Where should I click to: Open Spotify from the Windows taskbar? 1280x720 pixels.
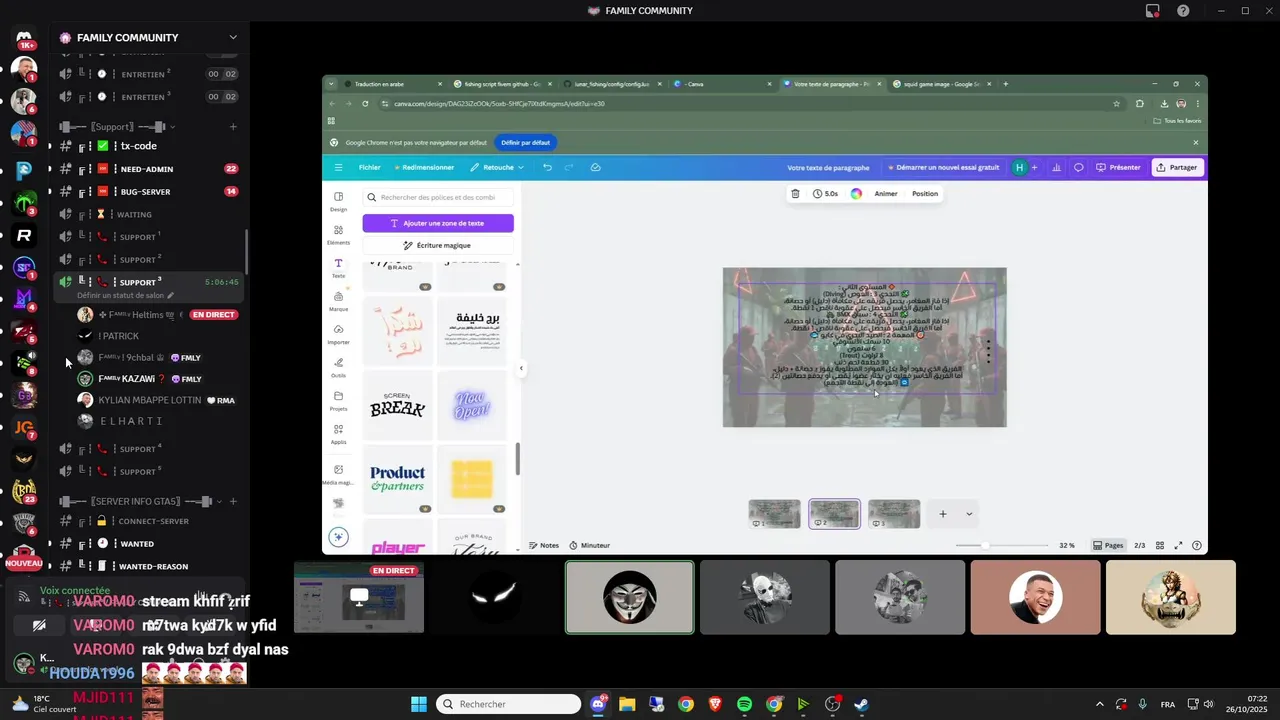744,704
